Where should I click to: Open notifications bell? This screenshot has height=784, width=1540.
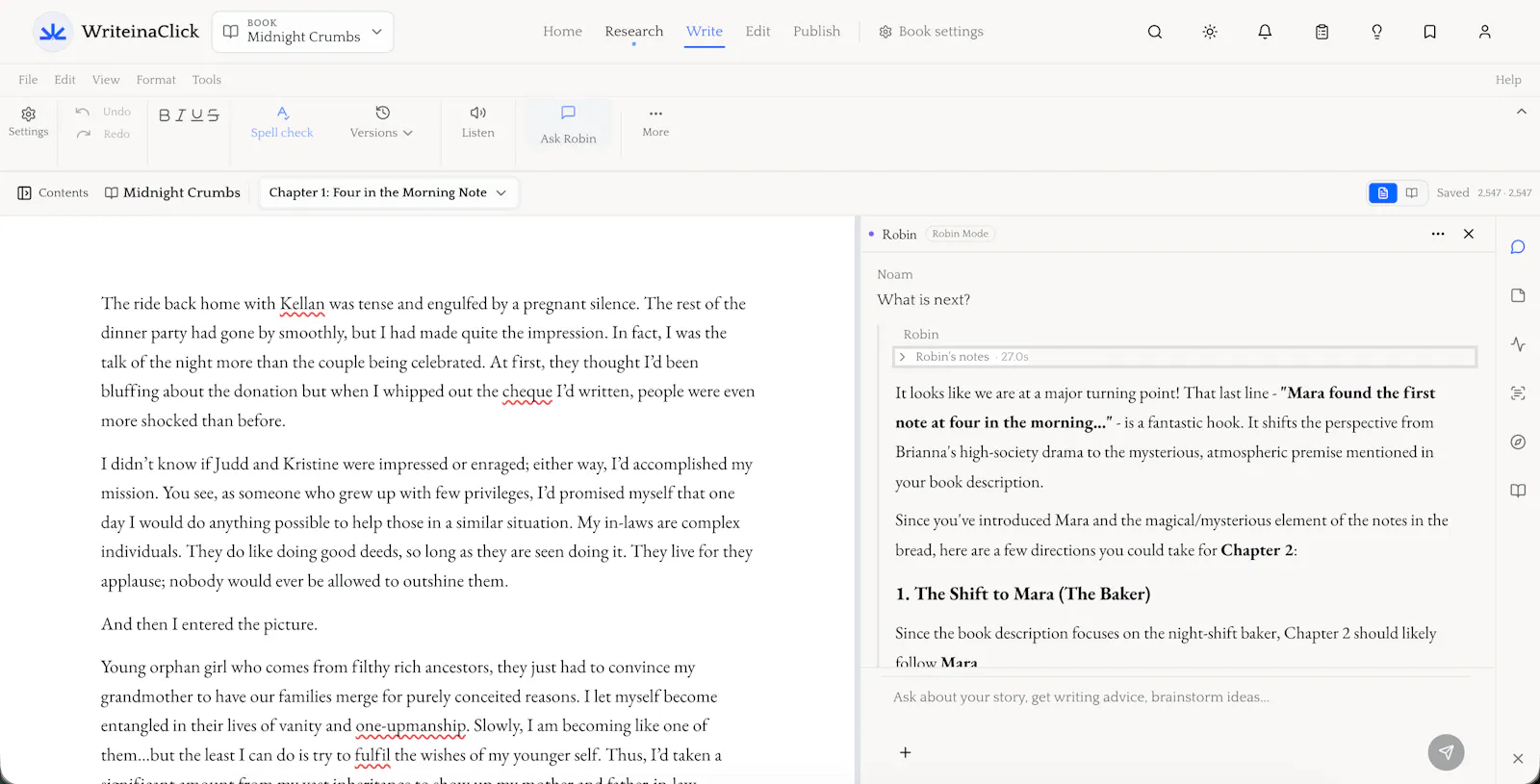coord(1265,32)
